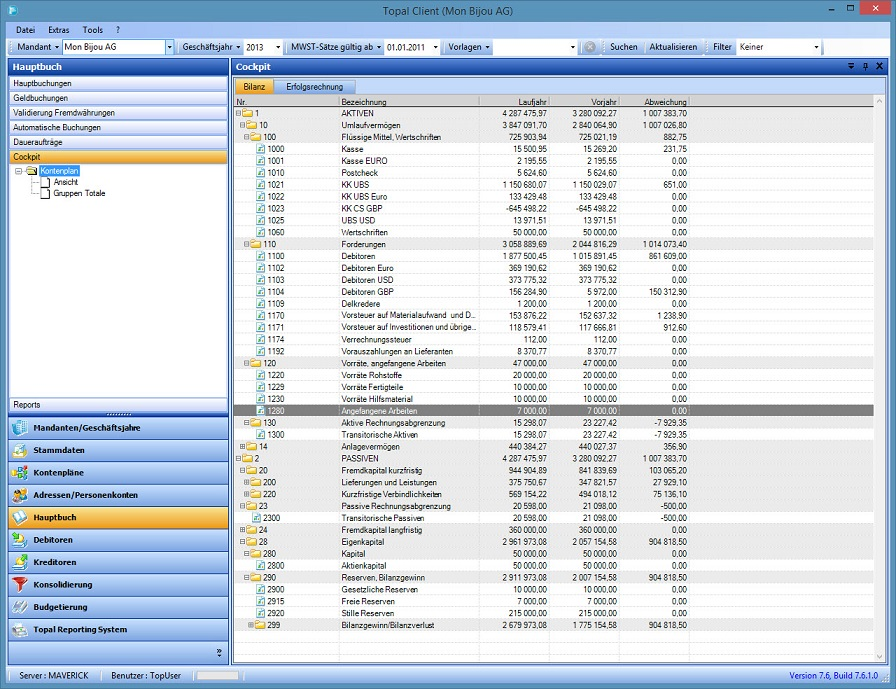Click the Budgetierung sidebar icon

pyautogui.click(x=20, y=607)
